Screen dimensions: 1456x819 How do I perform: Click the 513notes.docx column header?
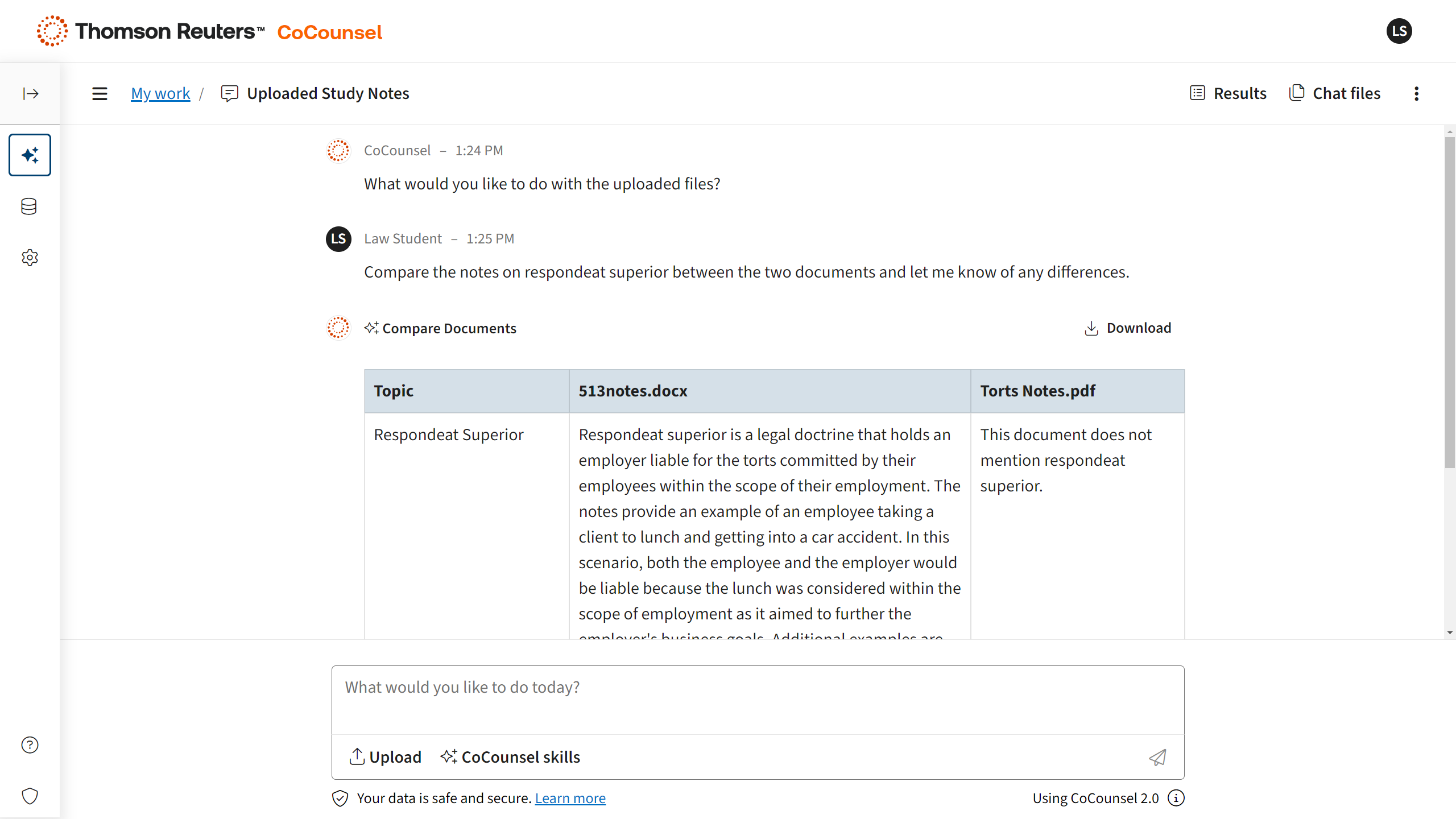click(x=770, y=391)
